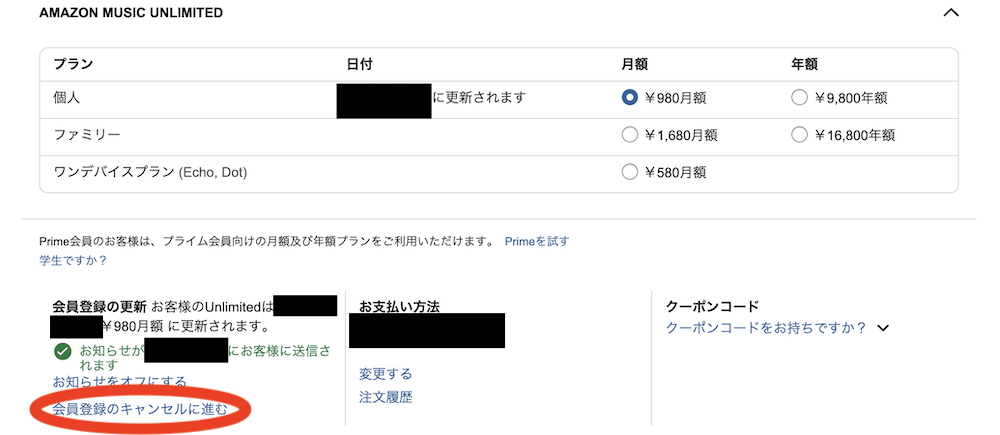Select 個人 ¥980月額 radio button
The width and height of the screenshot is (1000, 435).
pos(630,98)
